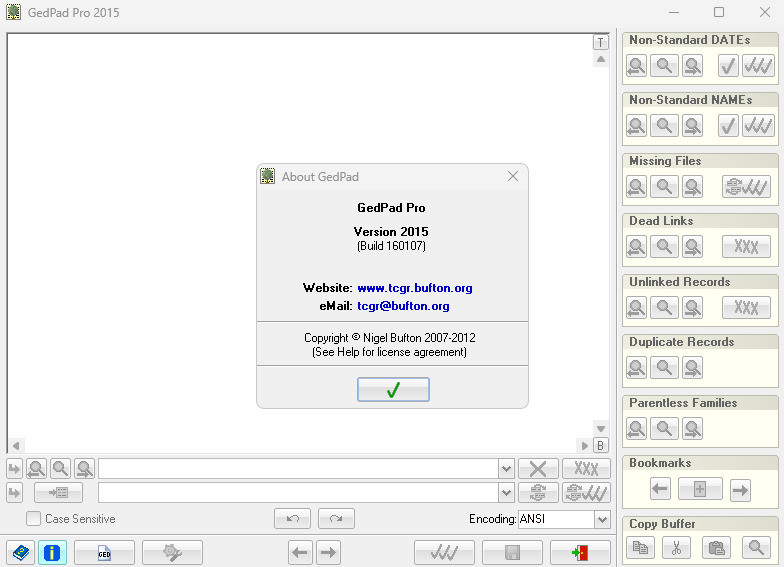Redo the last edit
Screen dimensions: 784x567
click(x=336, y=518)
